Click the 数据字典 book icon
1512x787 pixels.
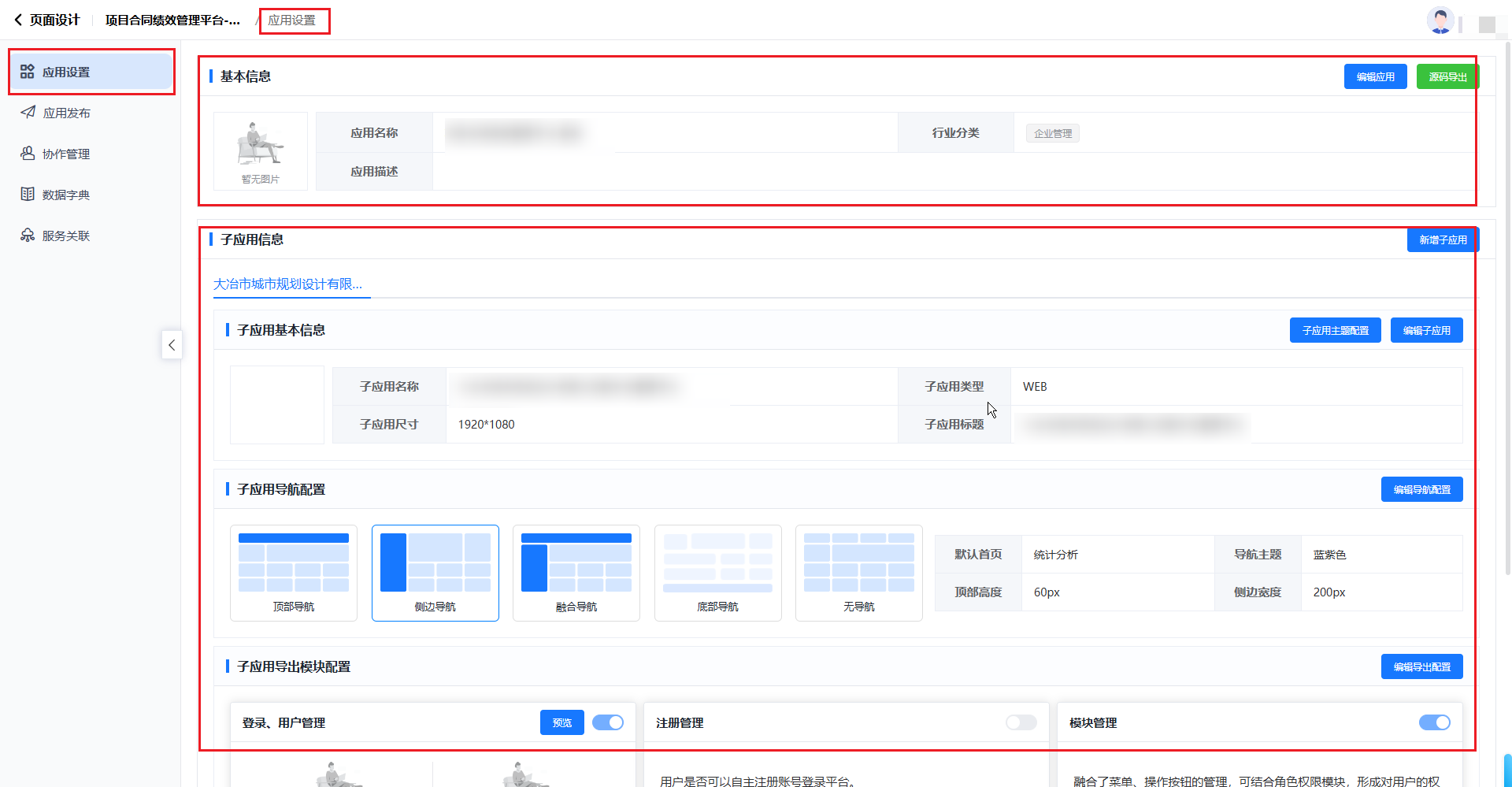(x=28, y=195)
